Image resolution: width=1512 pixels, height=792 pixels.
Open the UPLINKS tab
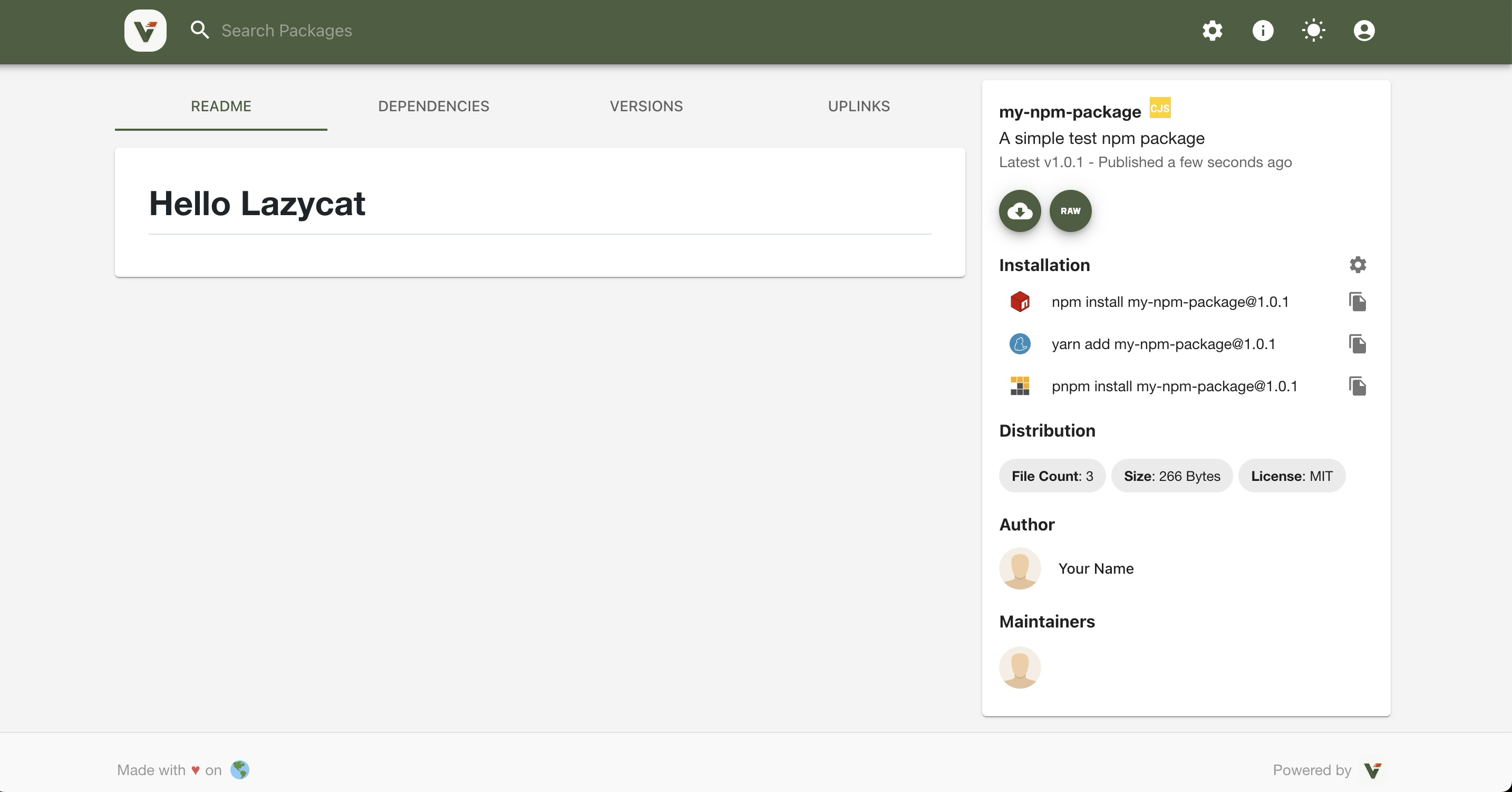click(858, 107)
